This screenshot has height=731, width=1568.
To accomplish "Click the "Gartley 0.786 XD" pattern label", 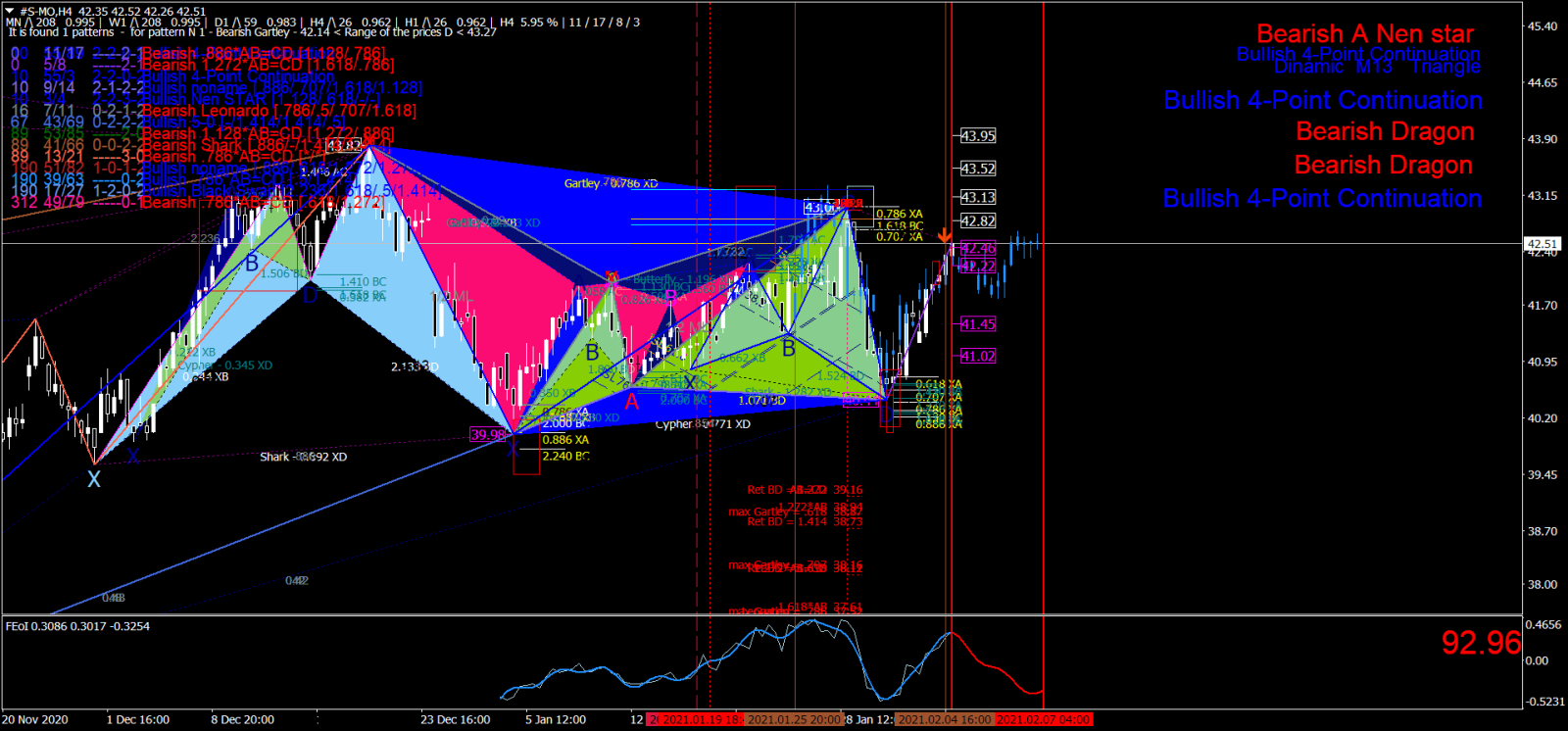I will (x=611, y=184).
